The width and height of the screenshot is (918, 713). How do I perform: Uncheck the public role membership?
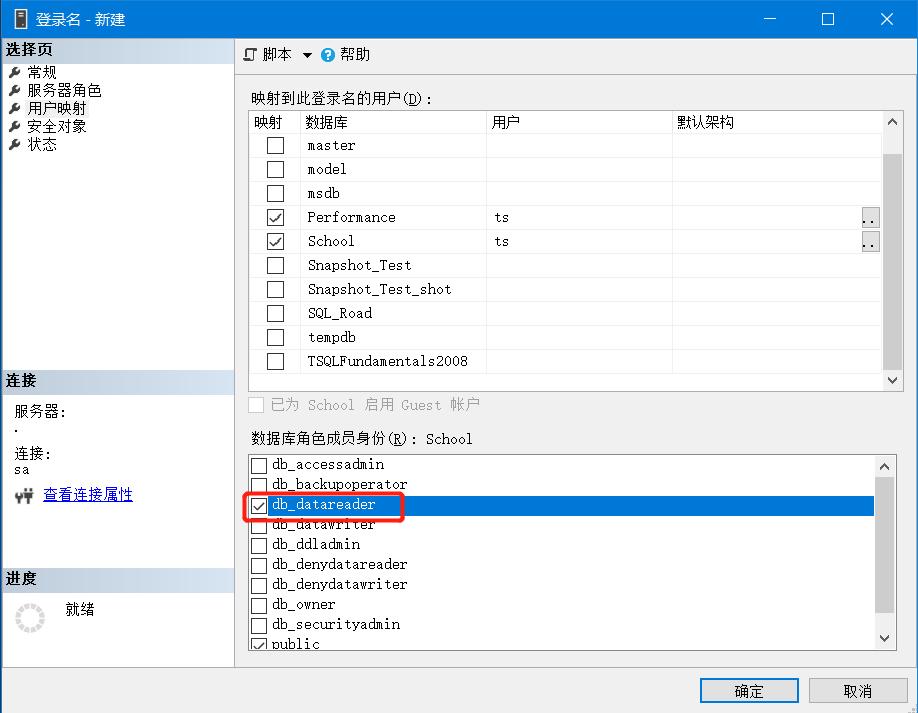coord(259,644)
